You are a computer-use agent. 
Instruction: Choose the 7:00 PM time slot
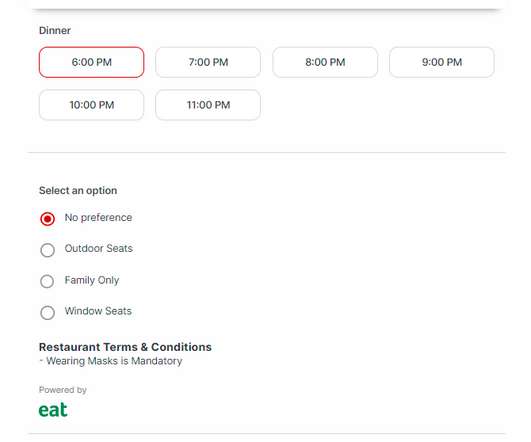click(208, 62)
